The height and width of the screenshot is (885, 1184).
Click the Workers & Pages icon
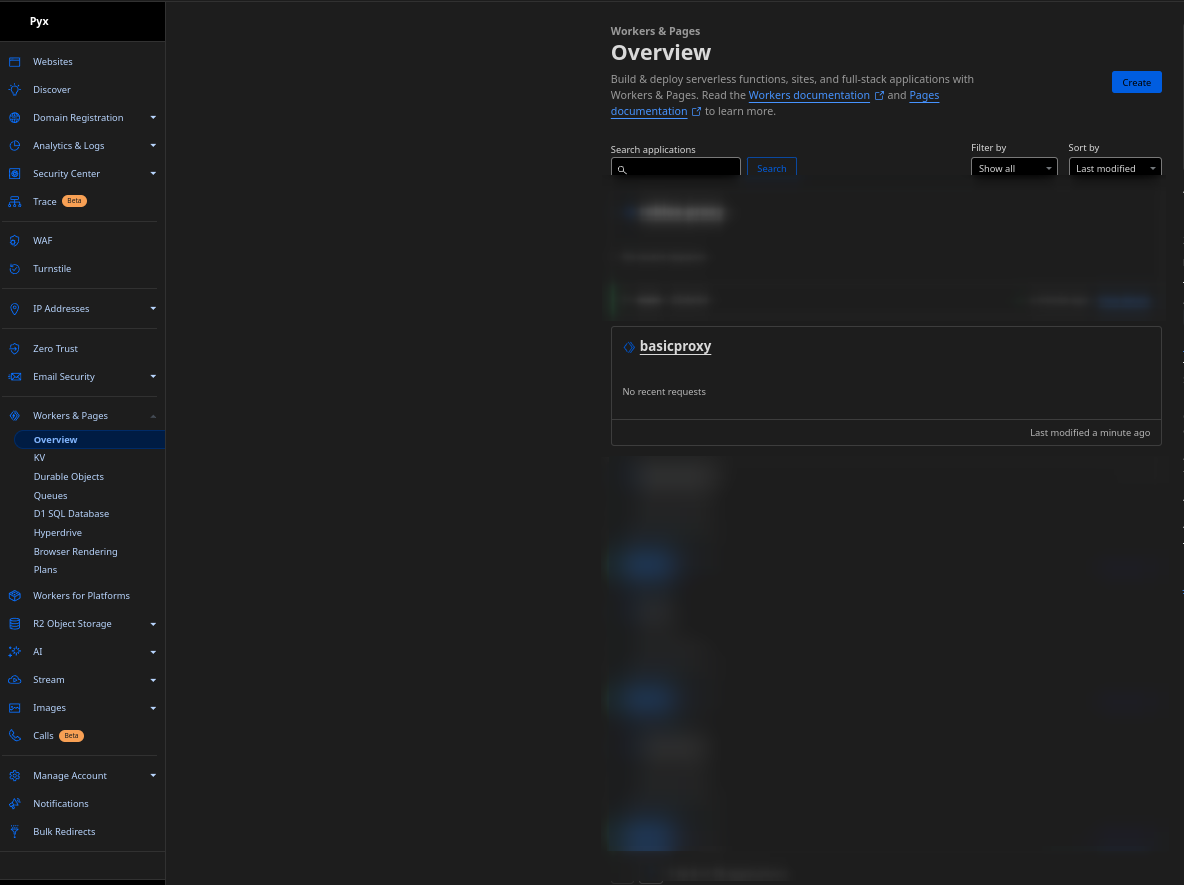pos(14,416)
